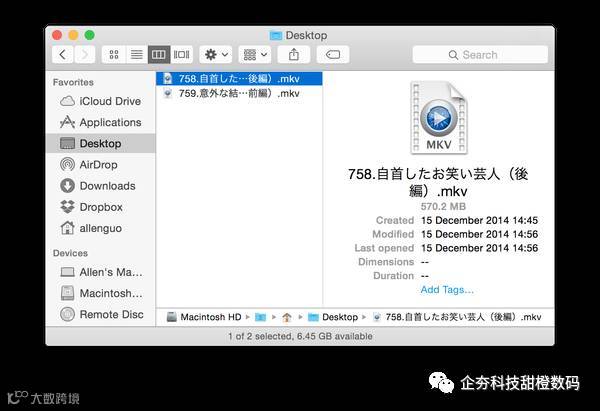
Task: Select Macintosh... drive in sidebar
Action: click(101, 294)
